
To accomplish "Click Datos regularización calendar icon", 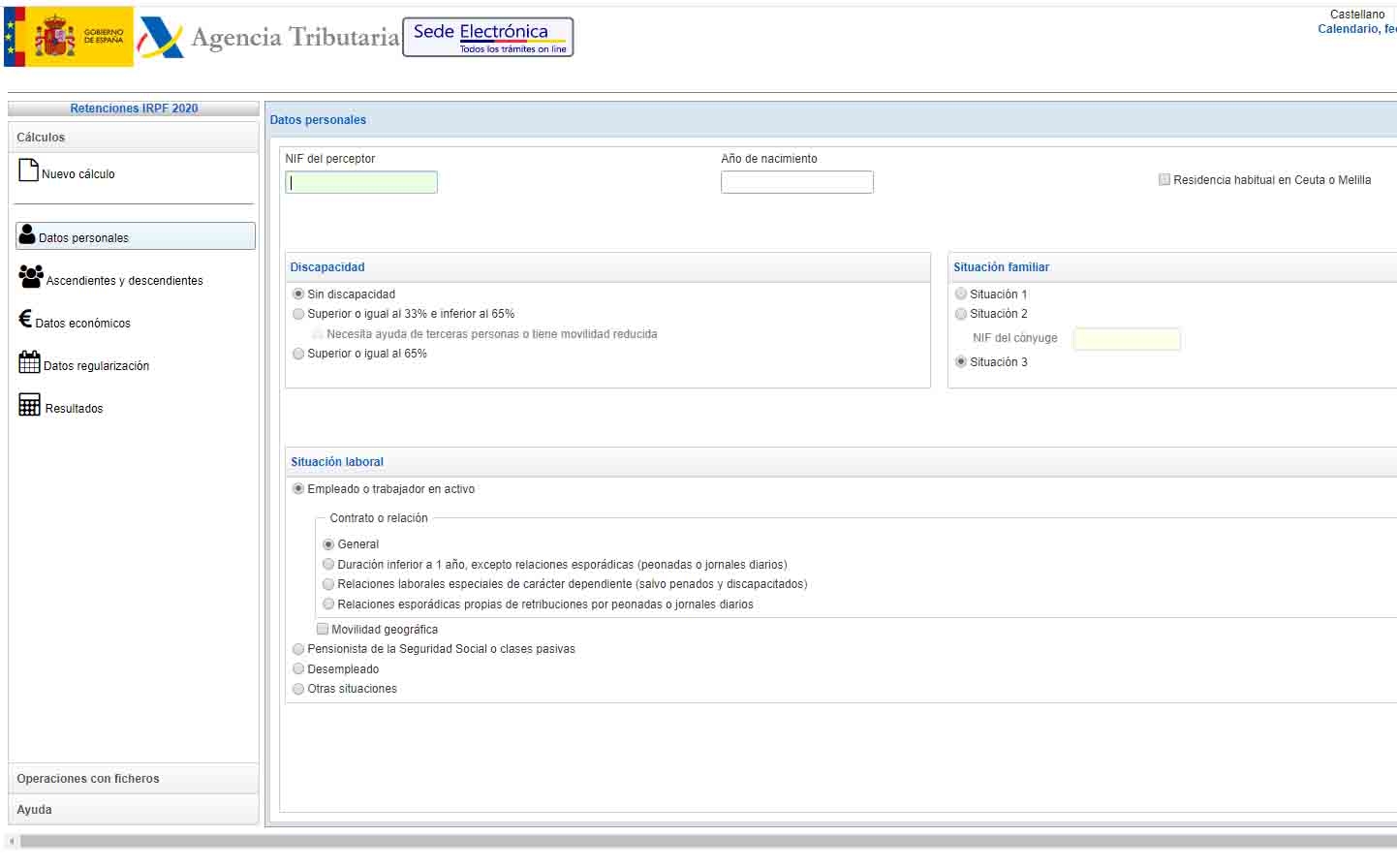I will [x=29, y=363].
